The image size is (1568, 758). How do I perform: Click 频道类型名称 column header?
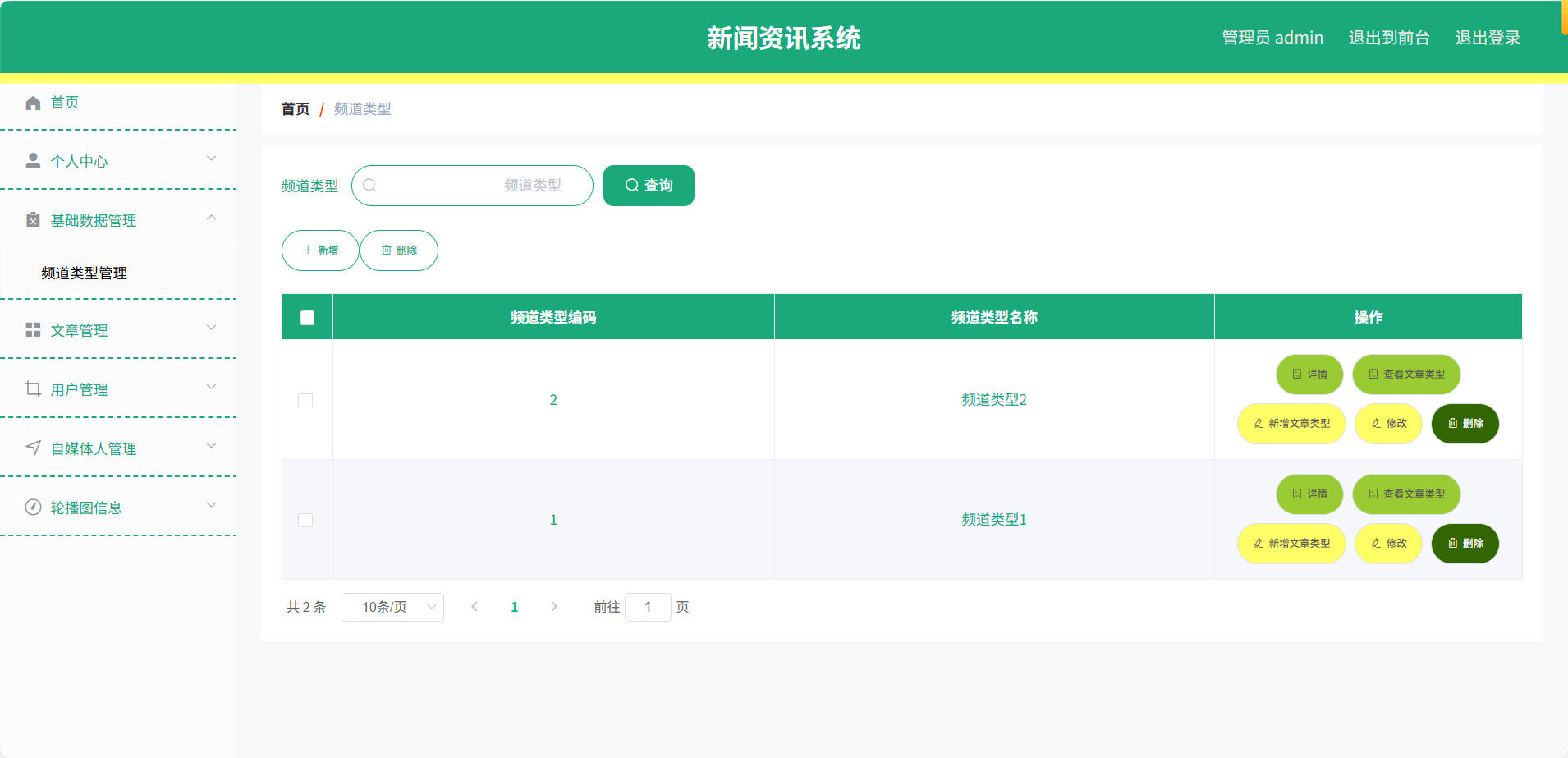coord(994,318)
